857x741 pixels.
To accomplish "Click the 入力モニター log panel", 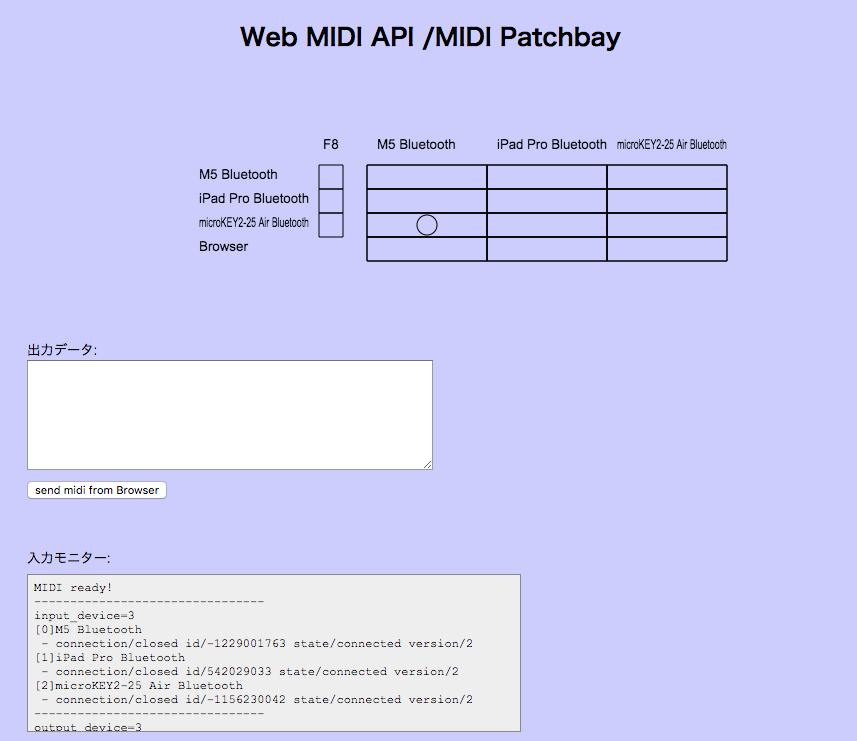I will 273,652.
